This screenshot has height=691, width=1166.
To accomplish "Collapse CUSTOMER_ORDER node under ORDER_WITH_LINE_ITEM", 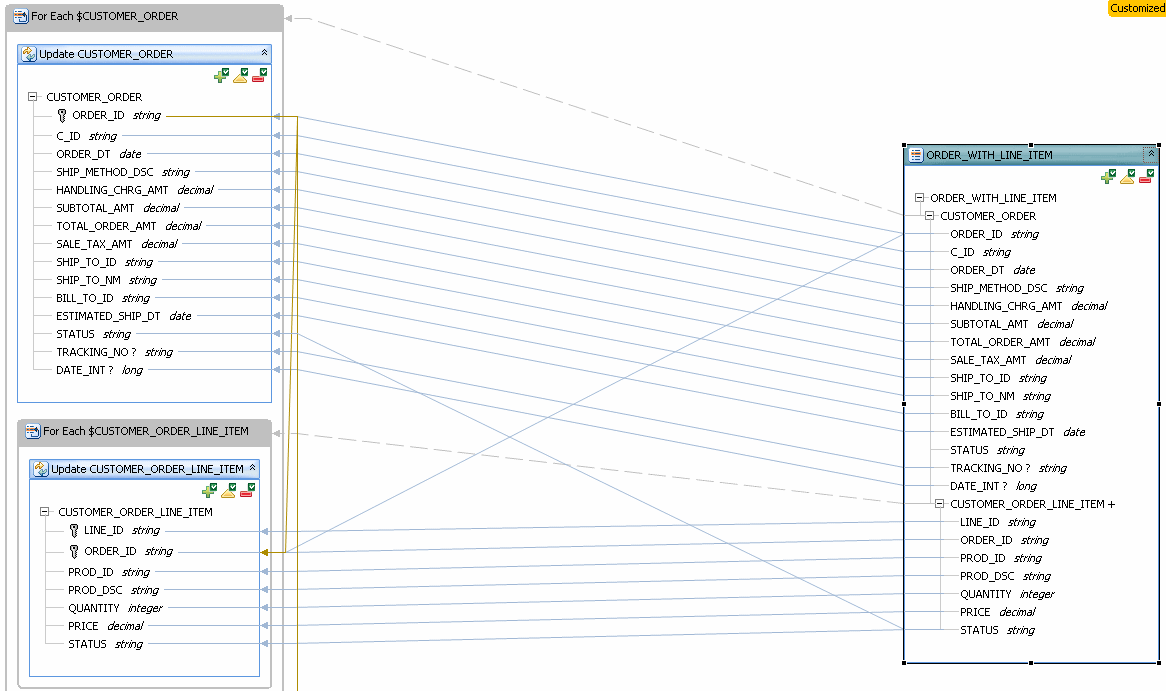I will 930,216.
